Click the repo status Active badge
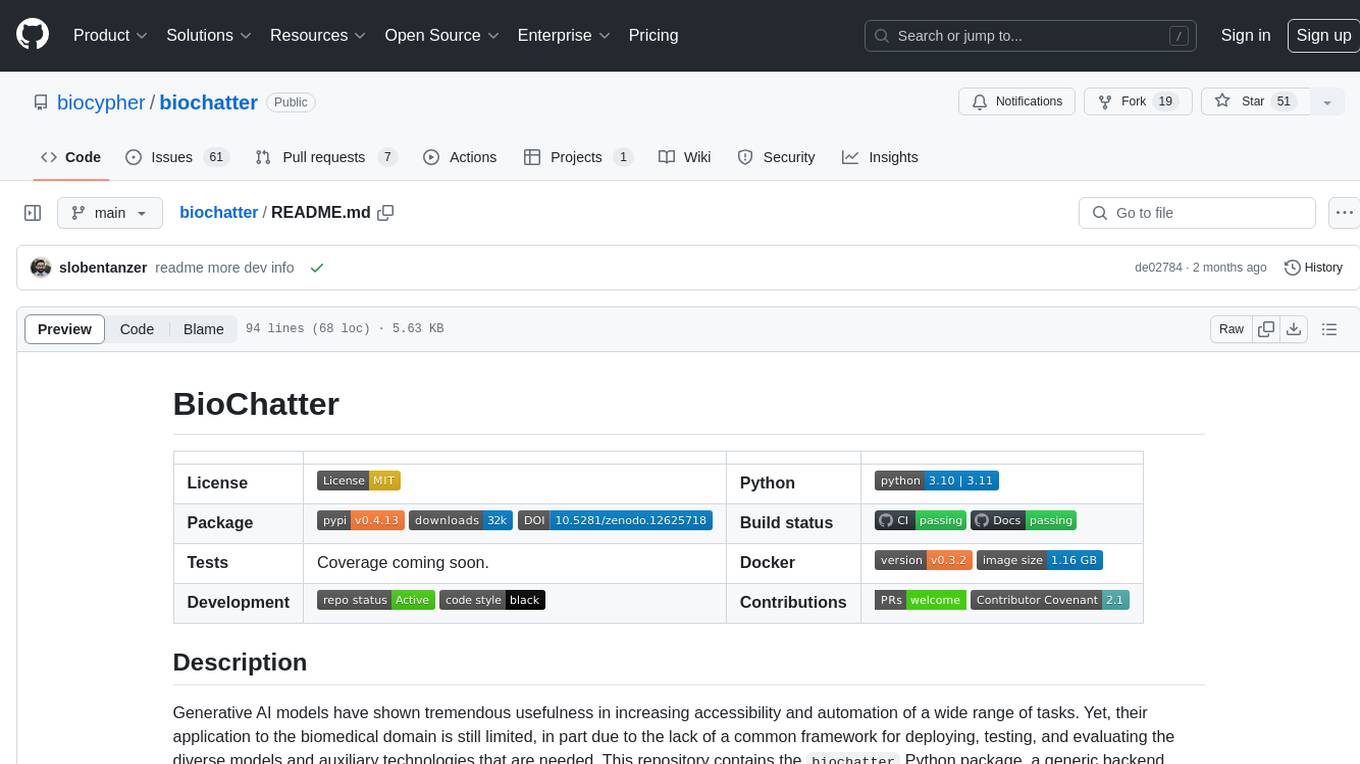Screen dimensions: 1360x764 pos(376,600)
